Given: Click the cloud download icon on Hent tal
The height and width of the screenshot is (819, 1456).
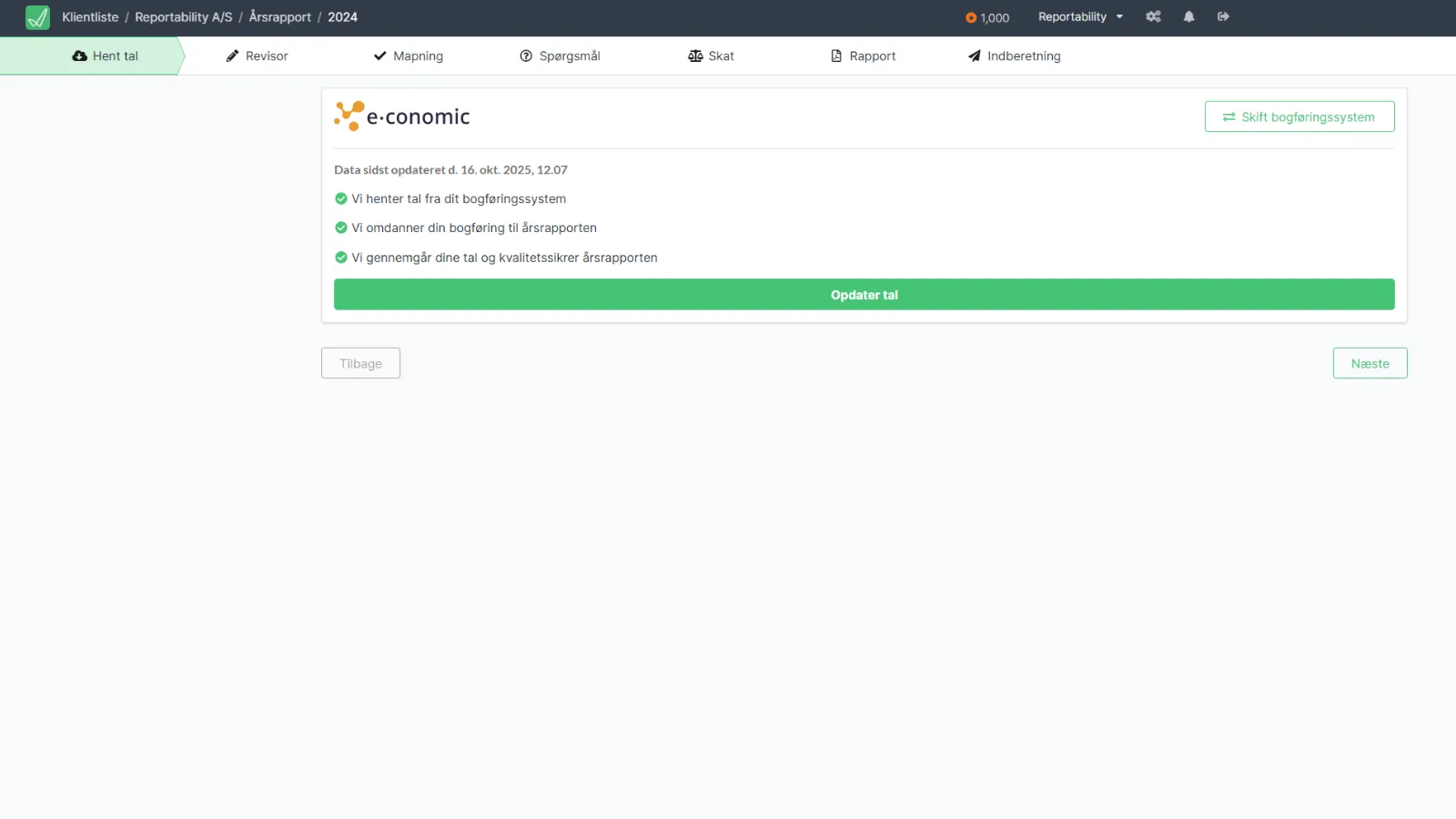Looking at the screenshot, I should (79, 56).
